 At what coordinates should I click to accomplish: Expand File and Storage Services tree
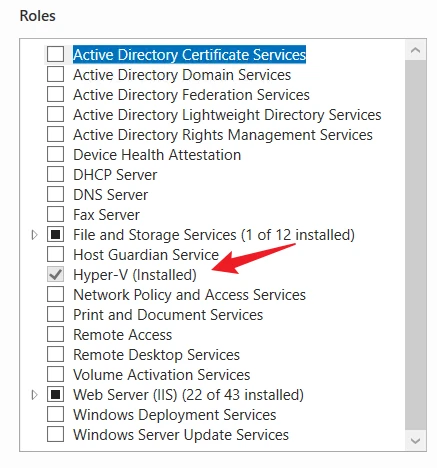[x=34, y=235]
